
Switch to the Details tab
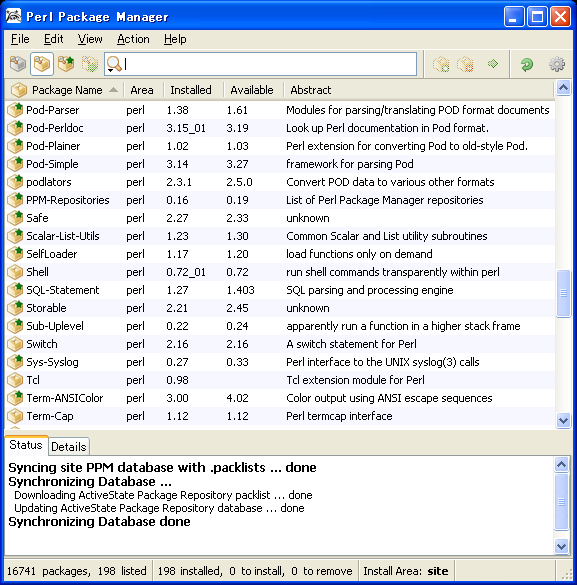click(x=69, y=447)
